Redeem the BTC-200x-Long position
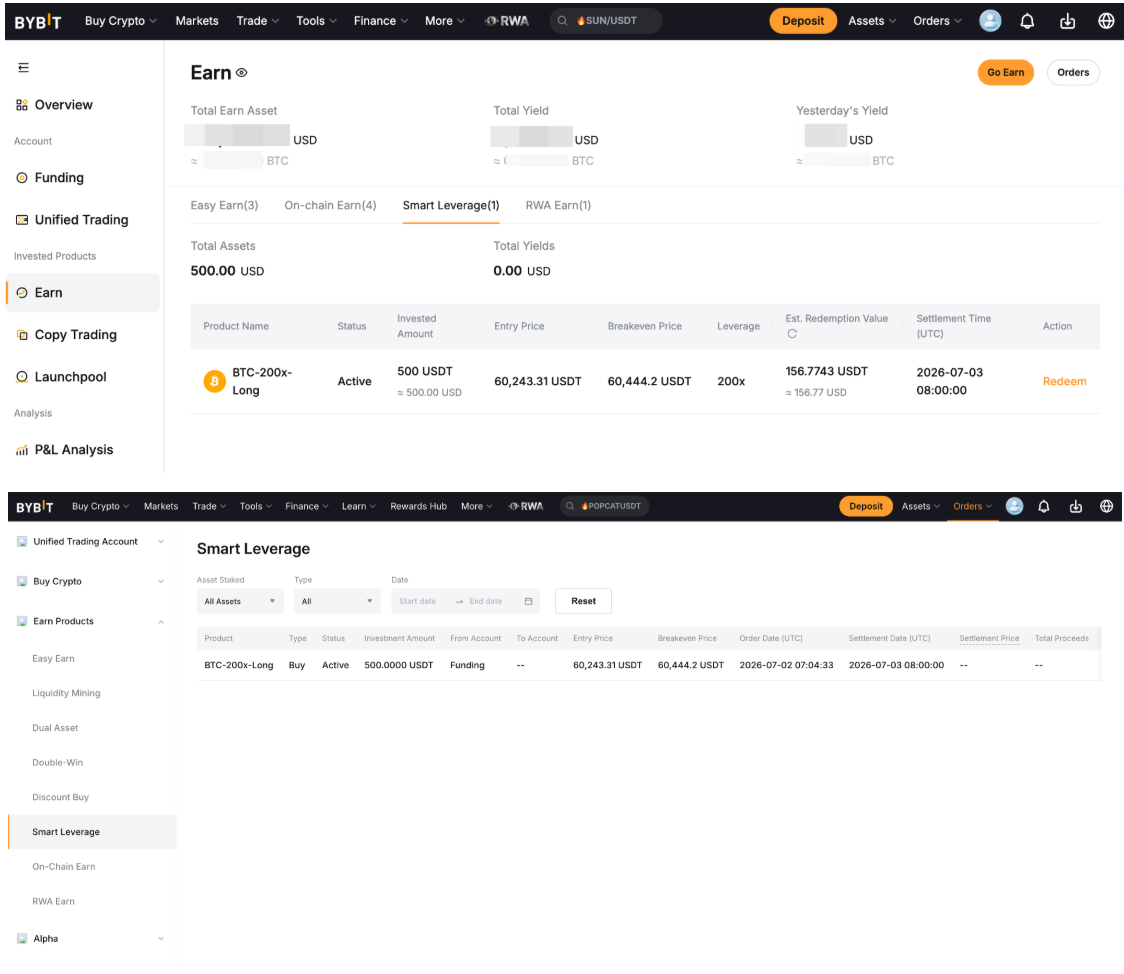This screenshot has width=1124, height=974. pos(1065,381)
